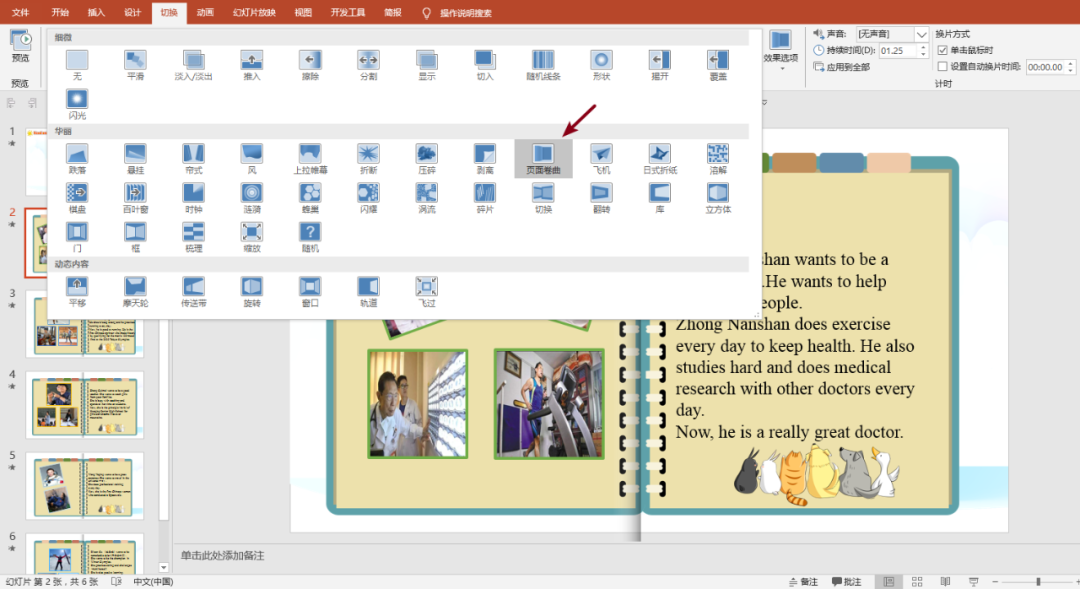Adjust the auto-advance time spinner

pyautogui.click(x=1070, y=67)
